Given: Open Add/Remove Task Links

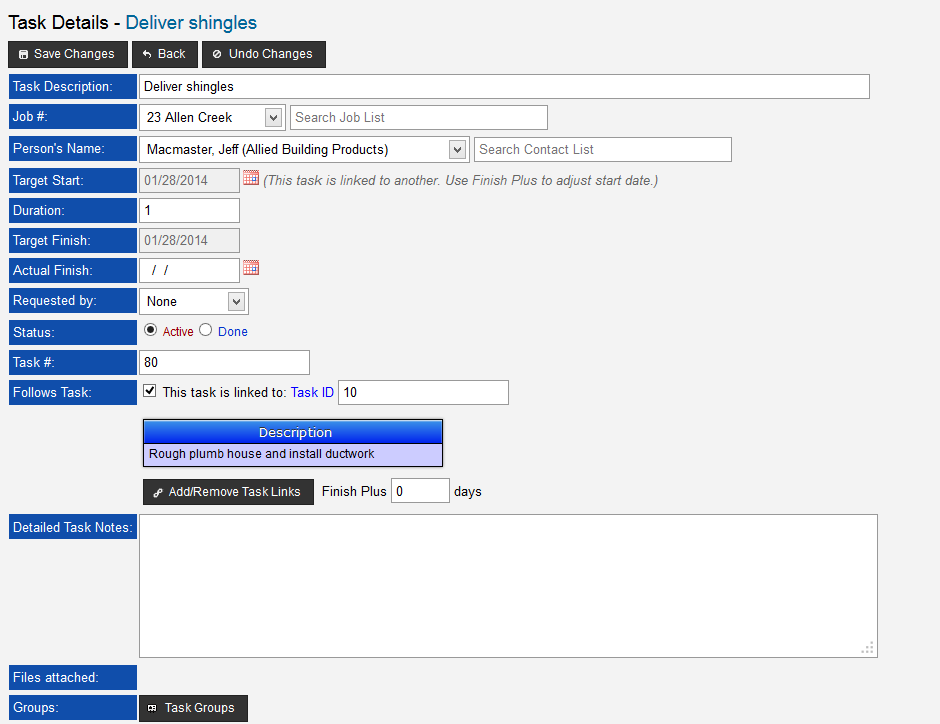Looking at the screenshot, I should pyautogui.click(x=227, y=492).
